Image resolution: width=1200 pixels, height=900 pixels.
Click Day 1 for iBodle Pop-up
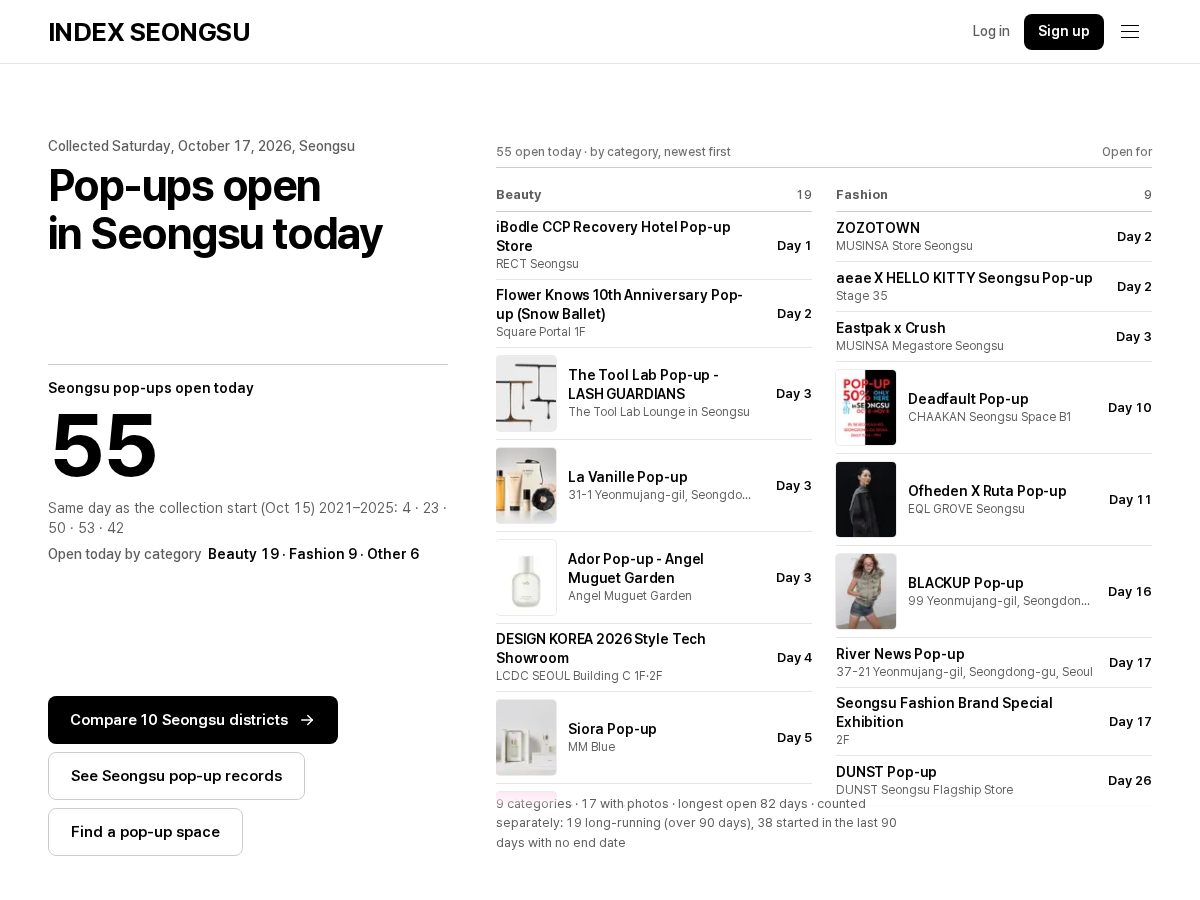pos(794,246)
